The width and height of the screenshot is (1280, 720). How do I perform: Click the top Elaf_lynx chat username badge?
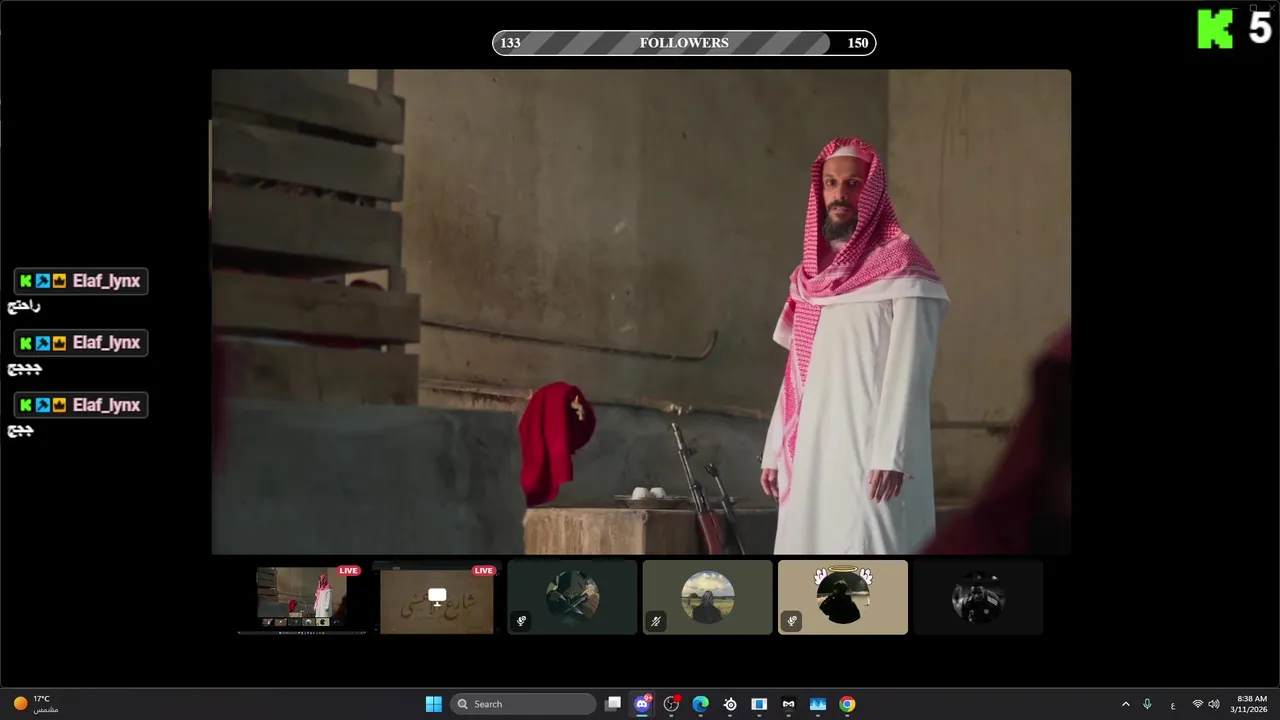pos(81,281)
